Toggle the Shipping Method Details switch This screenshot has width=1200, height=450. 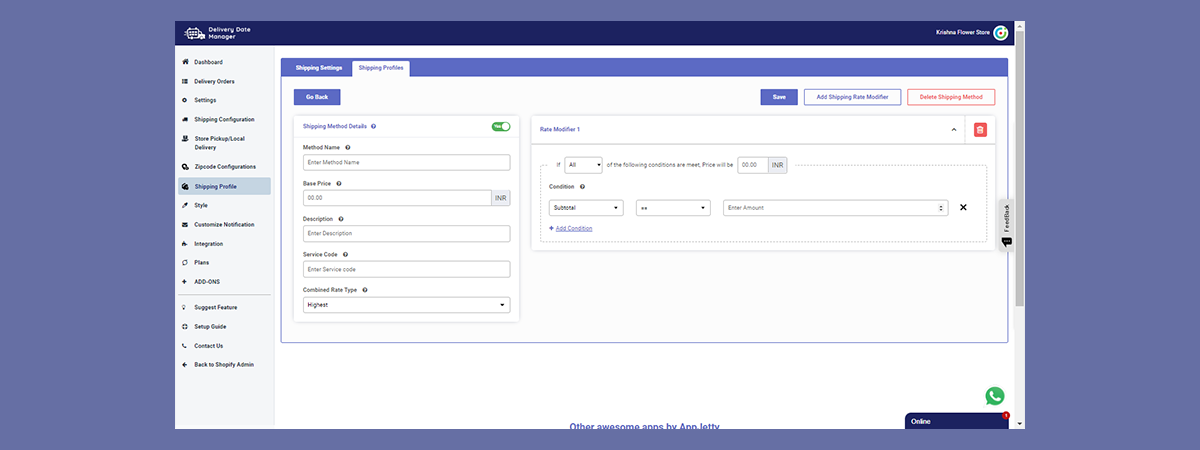(x=501, y=126)
